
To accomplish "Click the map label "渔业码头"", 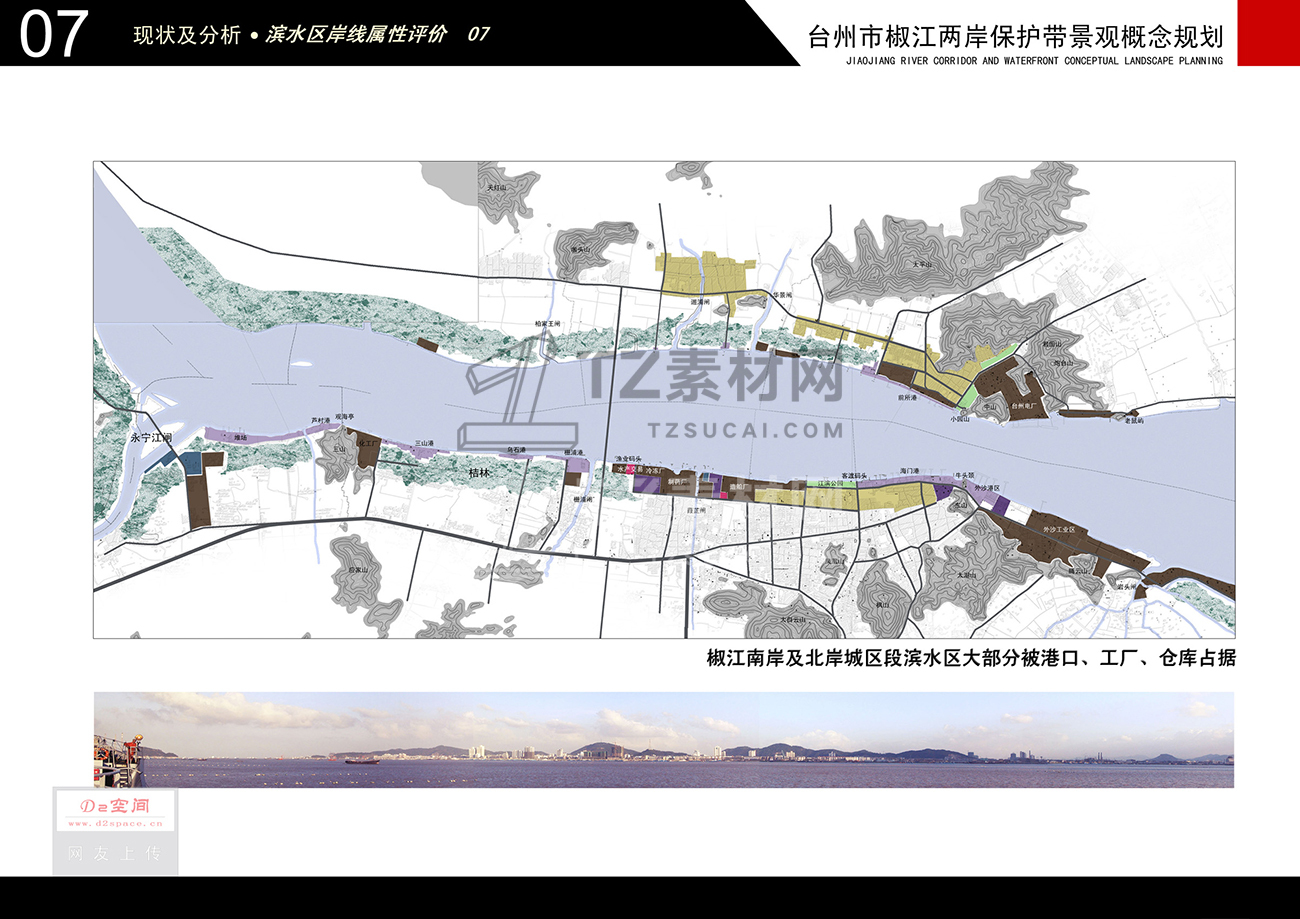I will pos(628,458).
